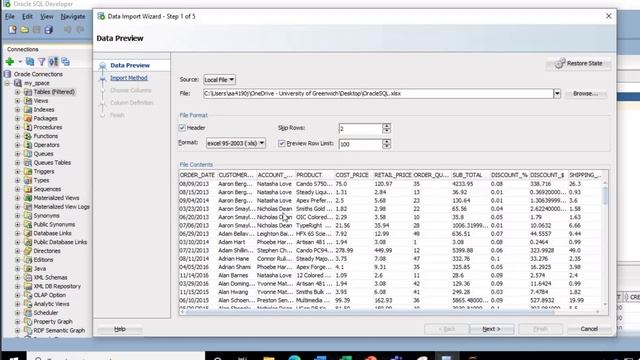This screenshot has width=640, height=360.
Task: Expand the Editions node
Action: pos(18,260)
